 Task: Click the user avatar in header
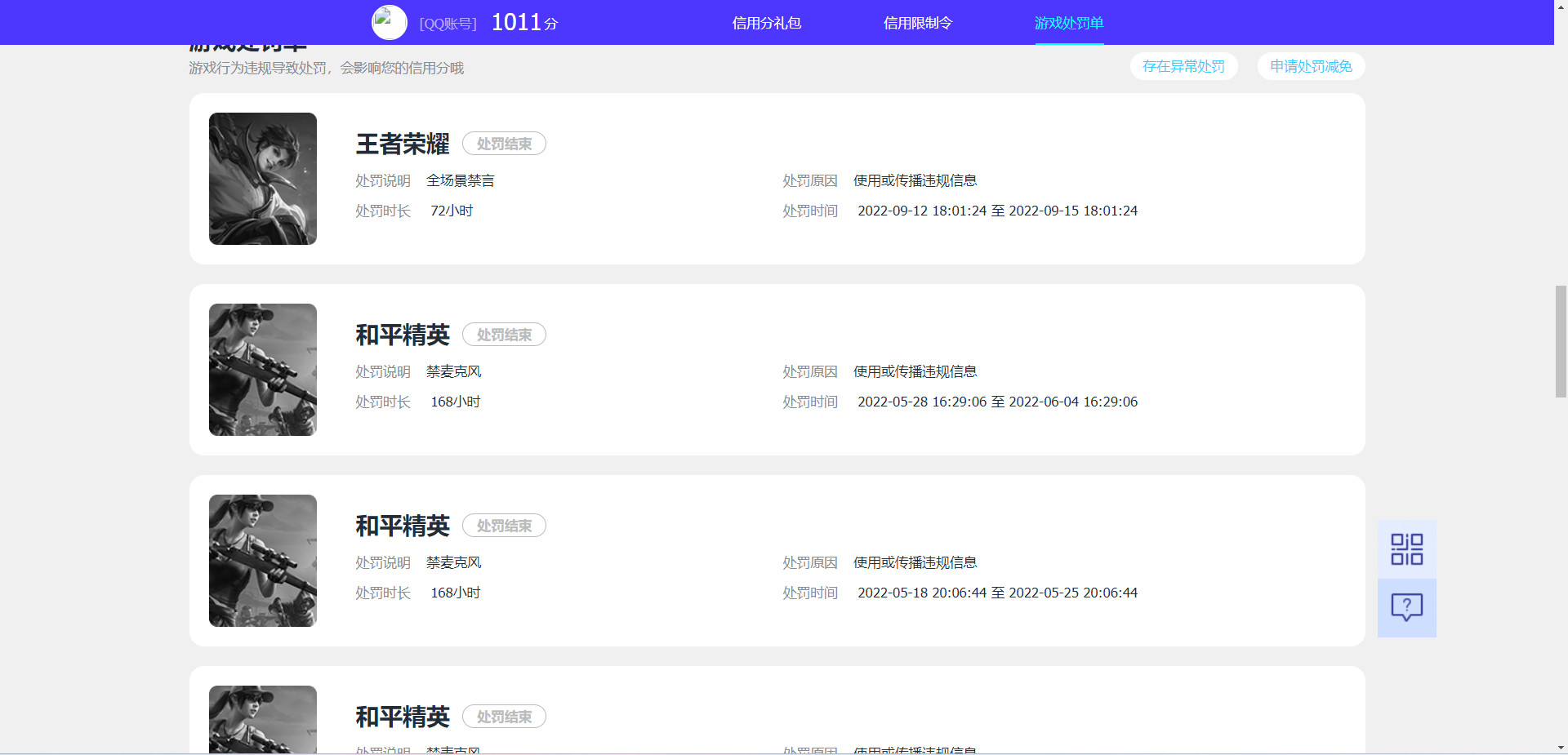pyautogui.click(x=390, y=23)
